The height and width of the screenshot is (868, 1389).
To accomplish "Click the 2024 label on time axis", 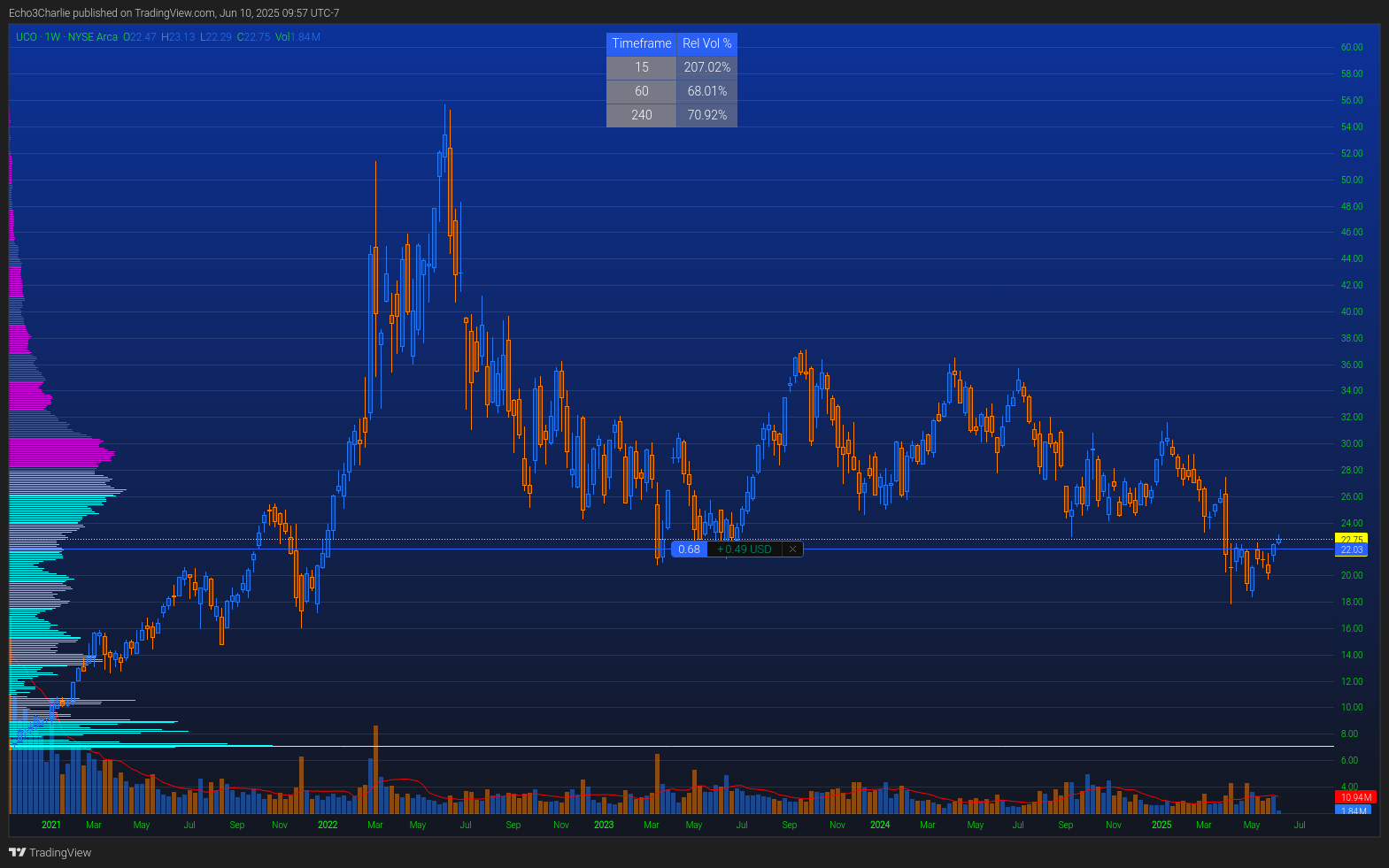I will click(x=880, y=825).
